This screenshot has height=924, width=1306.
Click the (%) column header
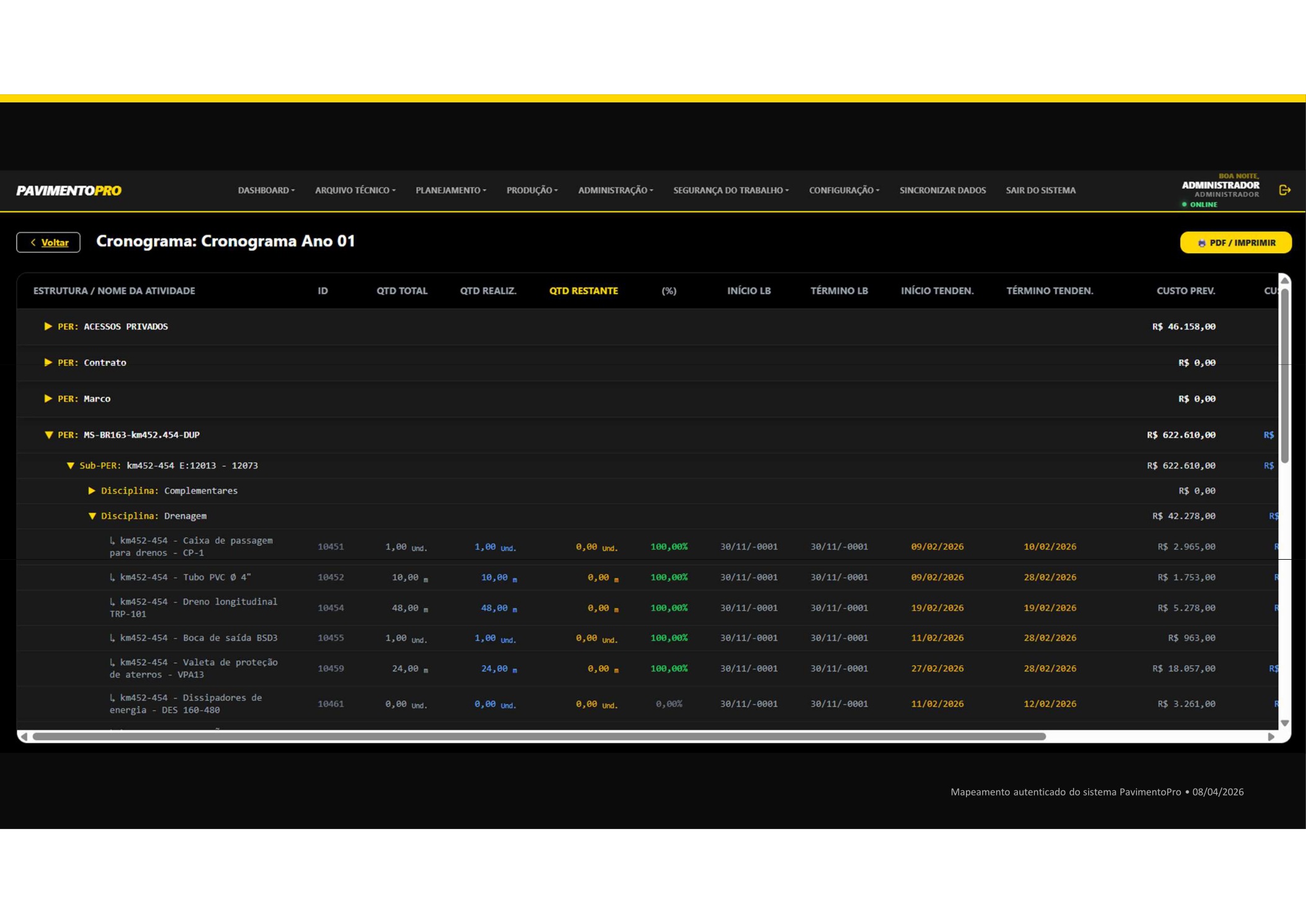point(669,291)
